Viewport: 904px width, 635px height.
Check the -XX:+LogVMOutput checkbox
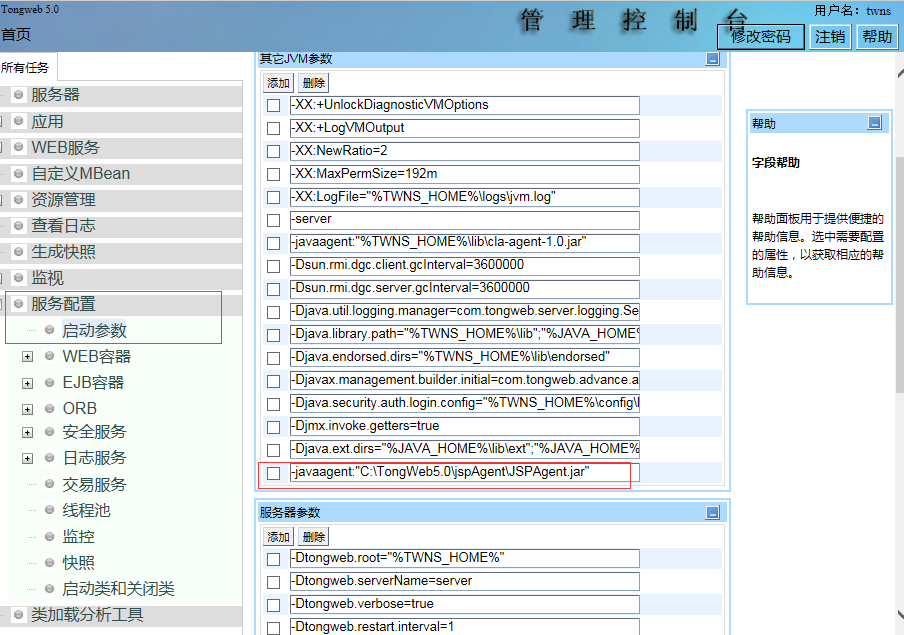pyautogui.click(x=274, y=129)
